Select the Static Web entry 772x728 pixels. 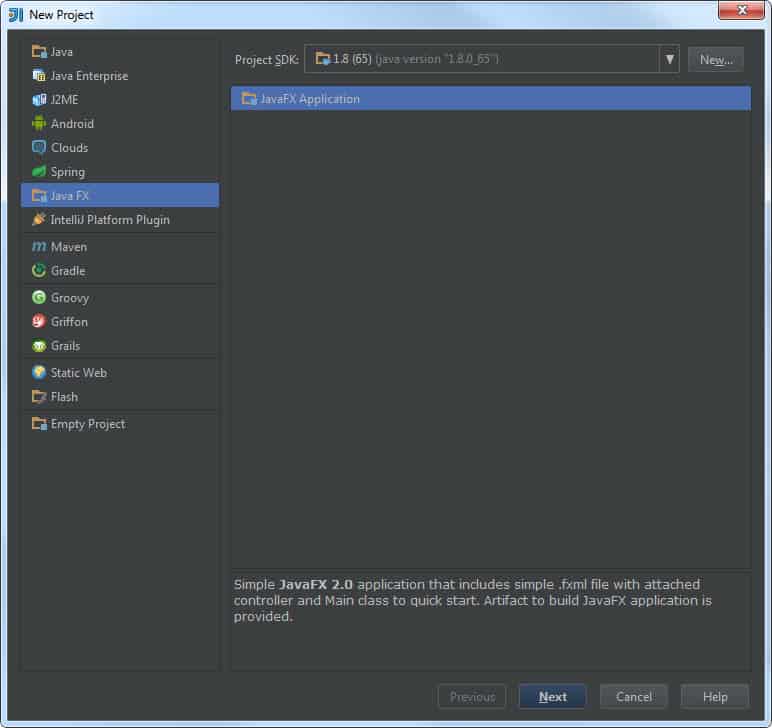(x=120, y=373)
